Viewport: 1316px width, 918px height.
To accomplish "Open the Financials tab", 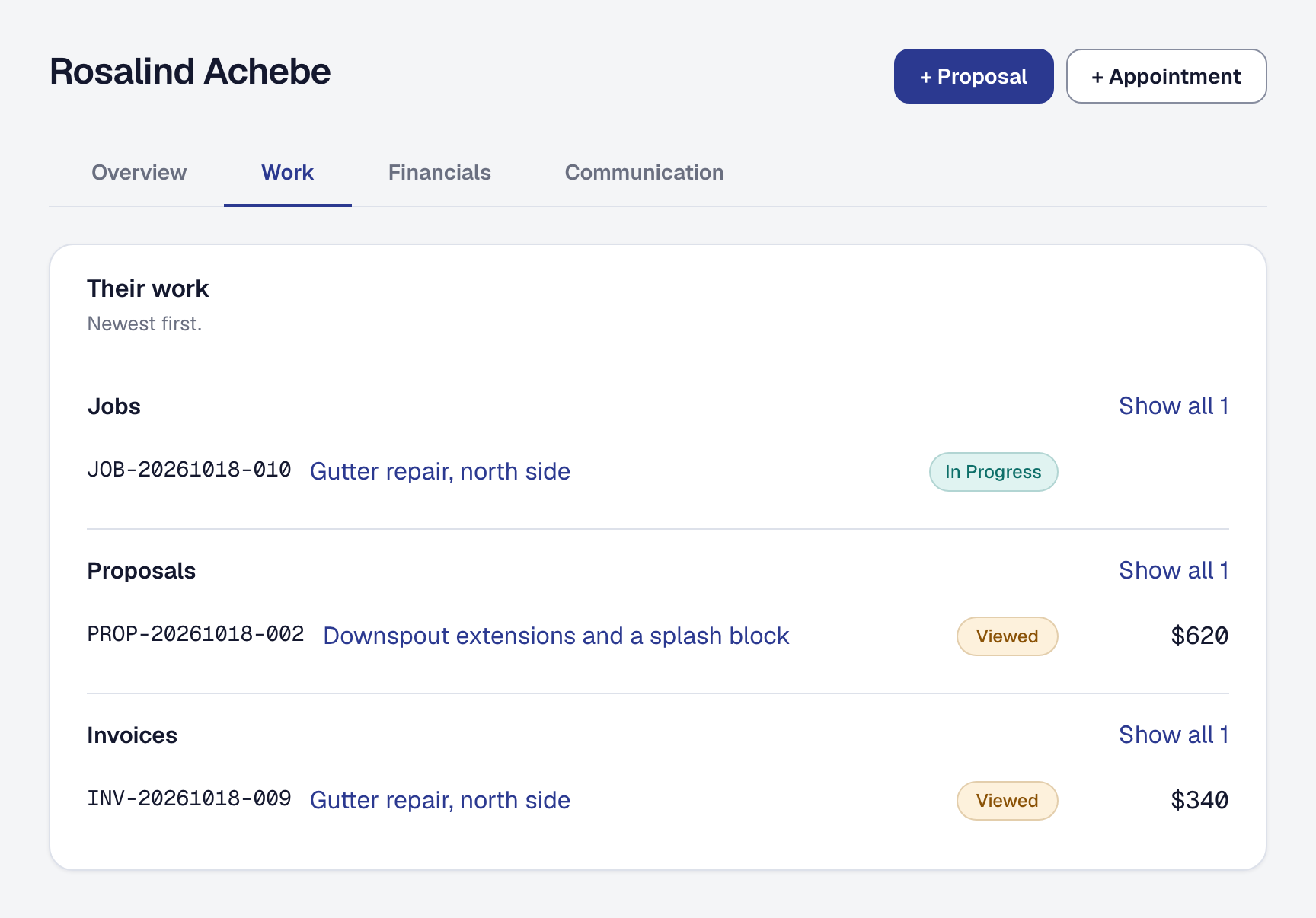I will 439,173.
